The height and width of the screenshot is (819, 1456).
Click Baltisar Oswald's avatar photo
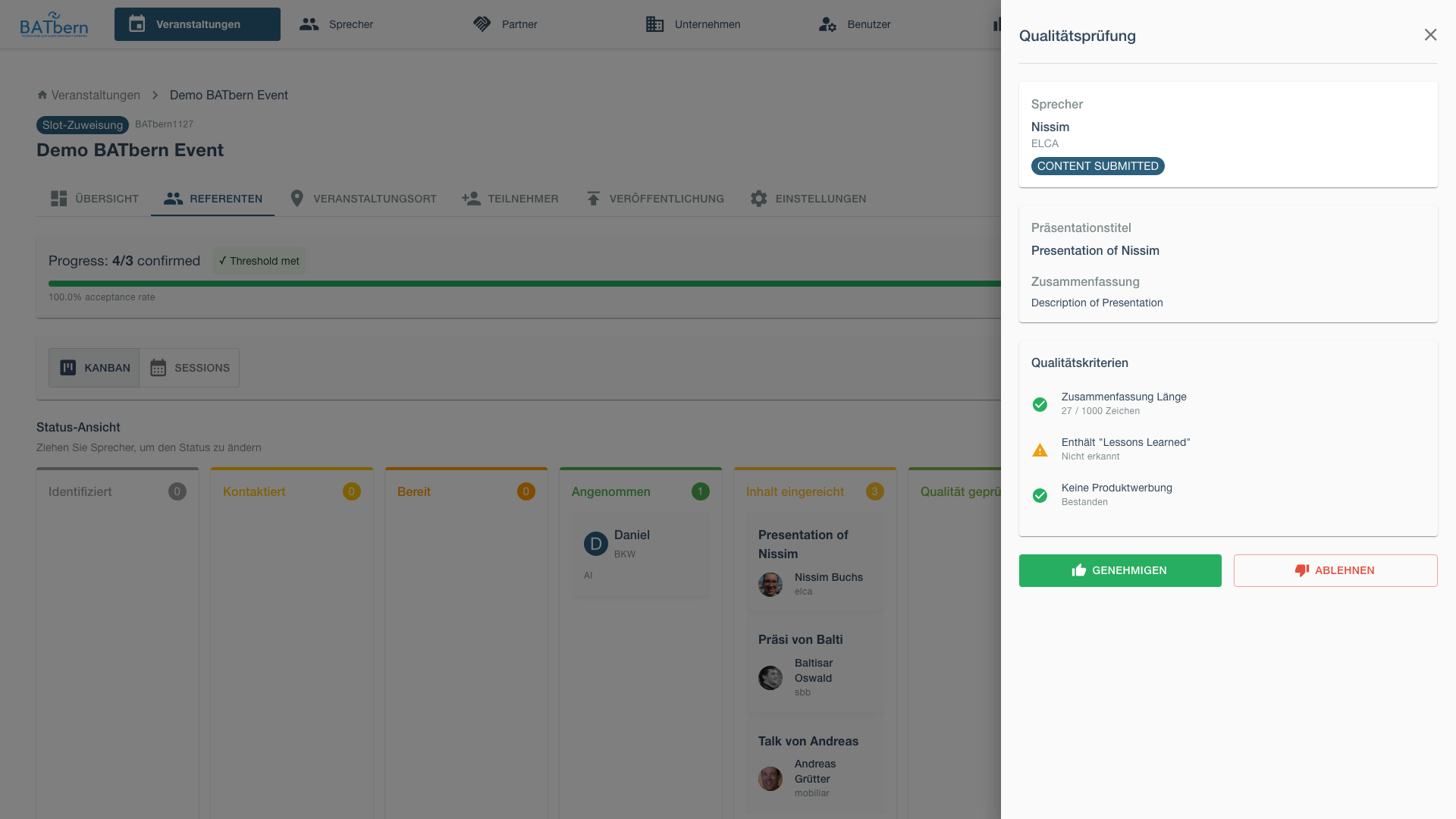point(770,678)
